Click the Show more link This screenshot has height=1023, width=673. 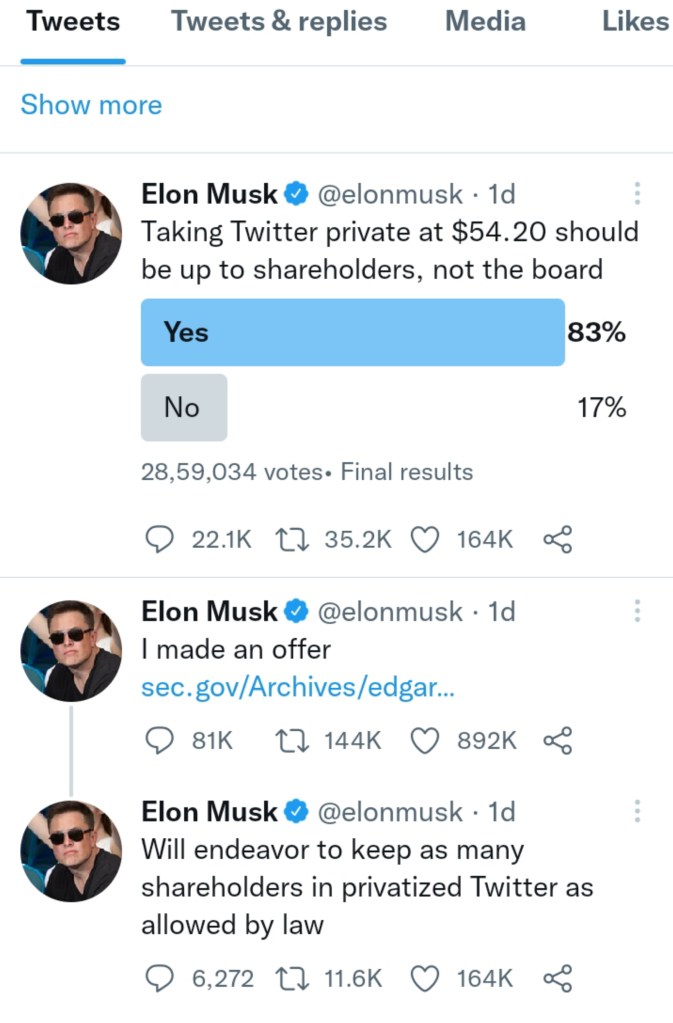91,105
